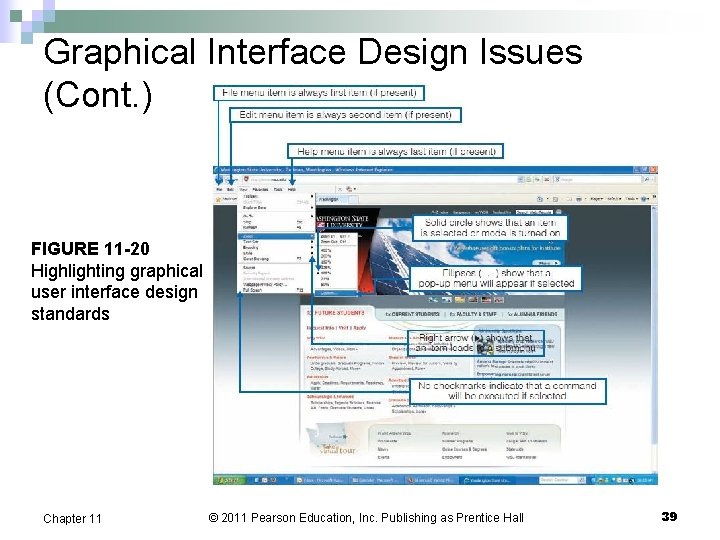Select Refresh in the View menu

276,227
